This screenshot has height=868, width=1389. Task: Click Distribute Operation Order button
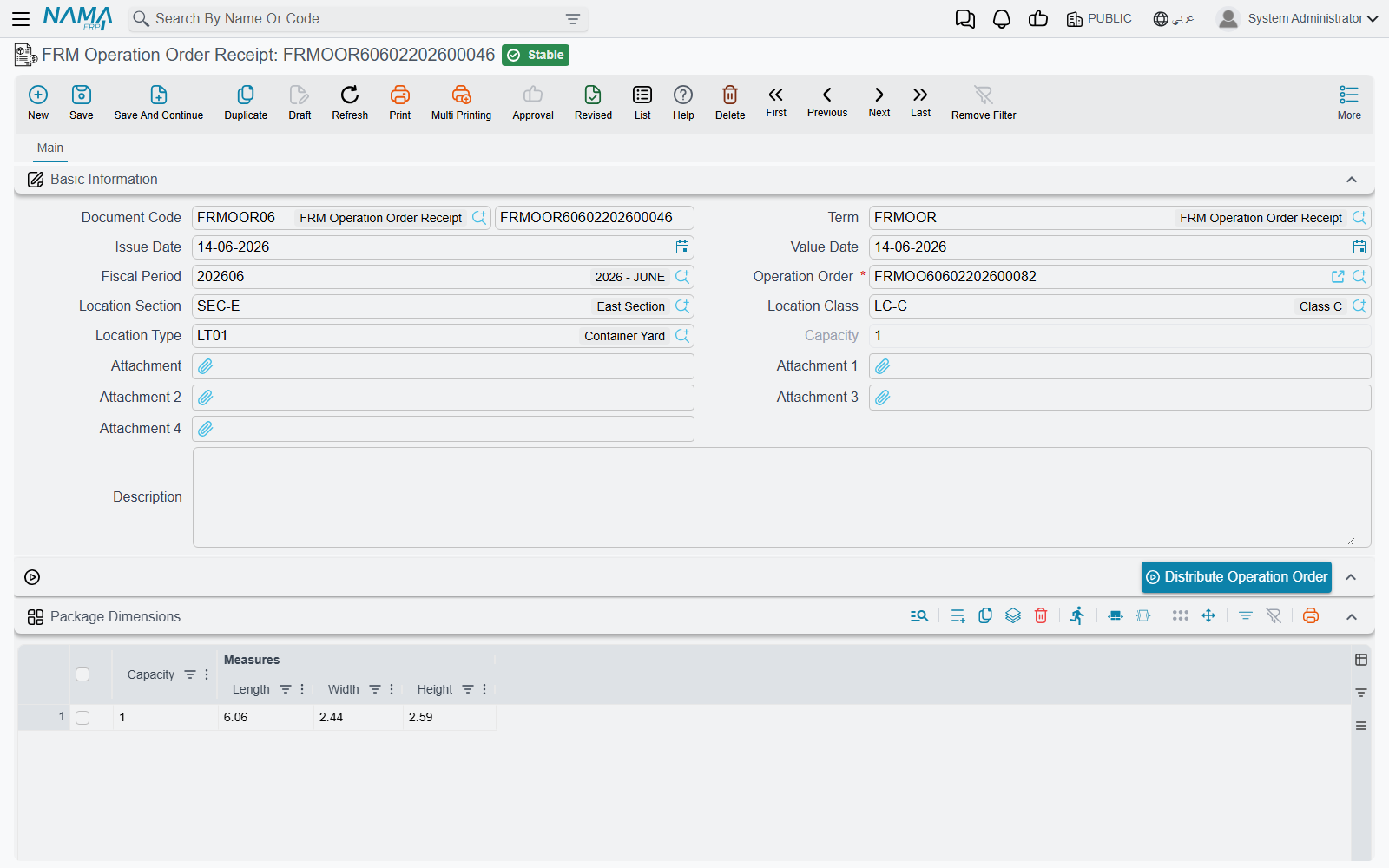(1236, 577)
